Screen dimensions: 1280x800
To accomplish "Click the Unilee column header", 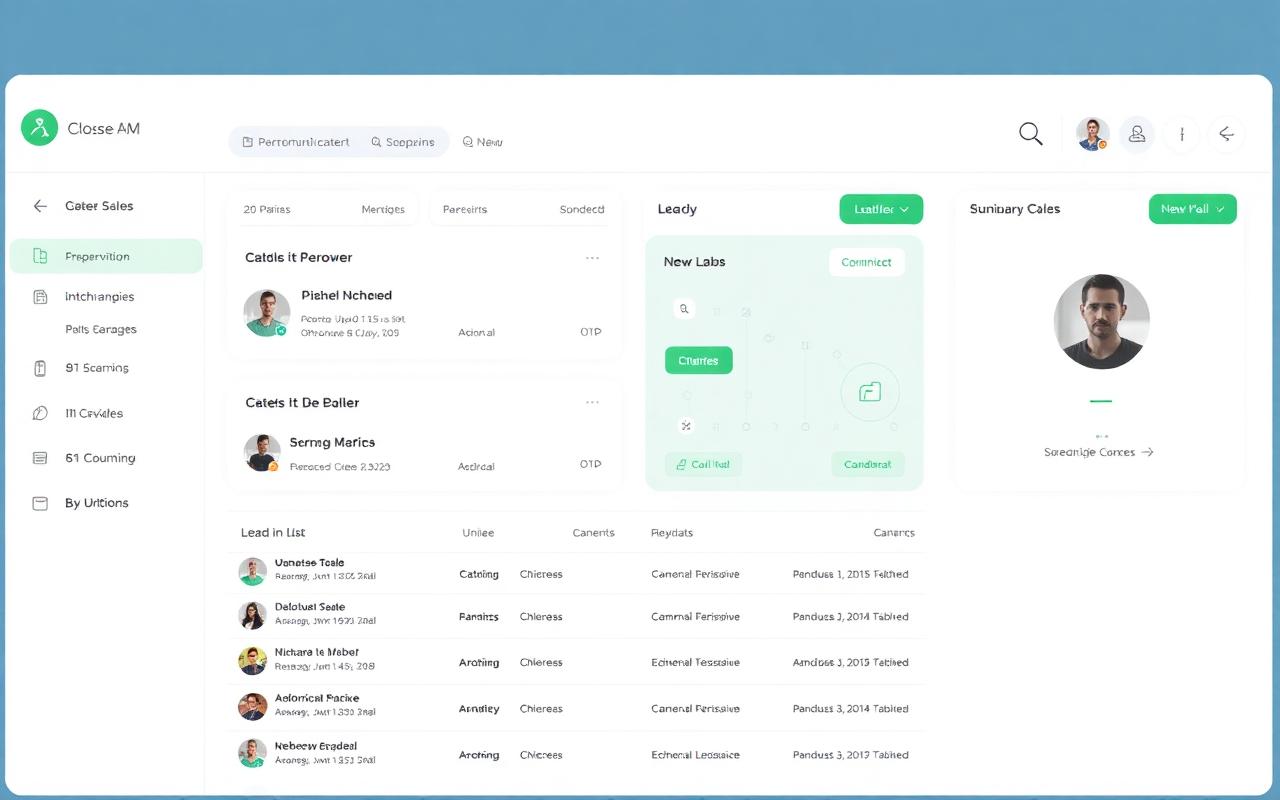I will click(x=478, y=533).
